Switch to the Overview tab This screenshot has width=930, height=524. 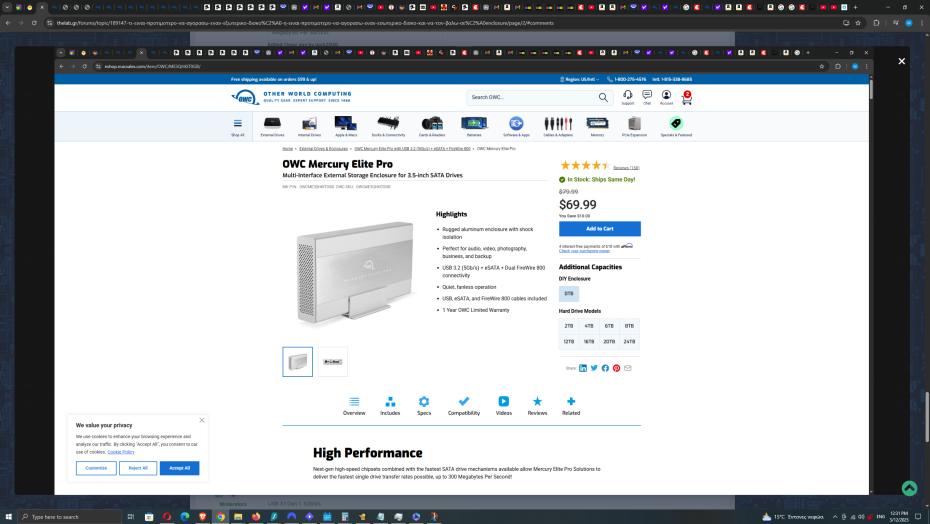coord(354,406)
